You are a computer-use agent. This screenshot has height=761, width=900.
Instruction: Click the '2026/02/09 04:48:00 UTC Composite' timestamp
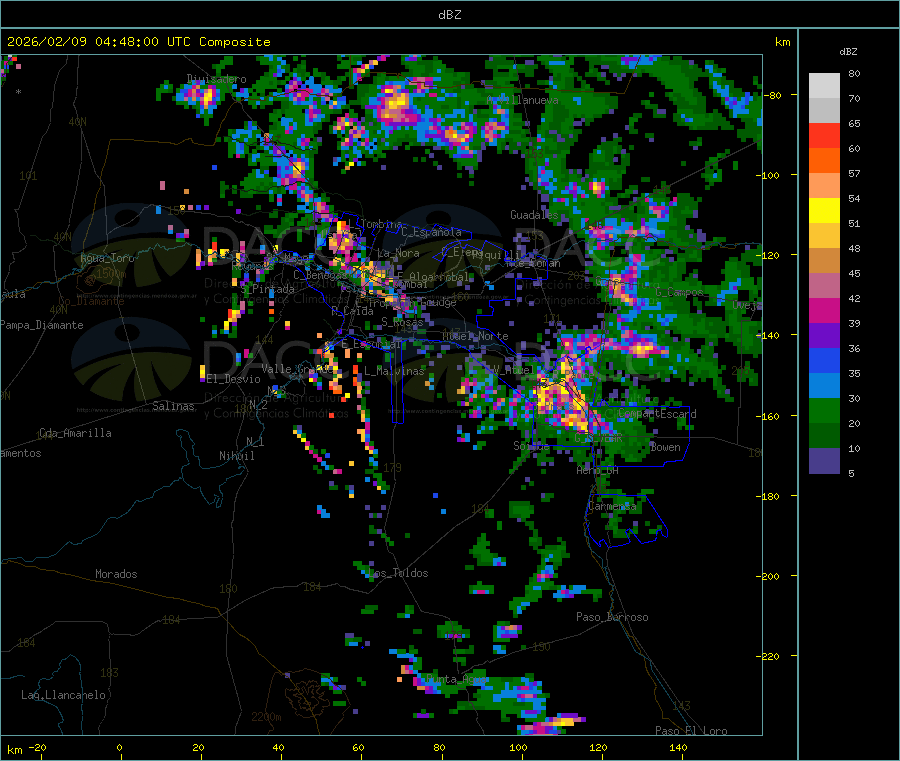(138, 42)
